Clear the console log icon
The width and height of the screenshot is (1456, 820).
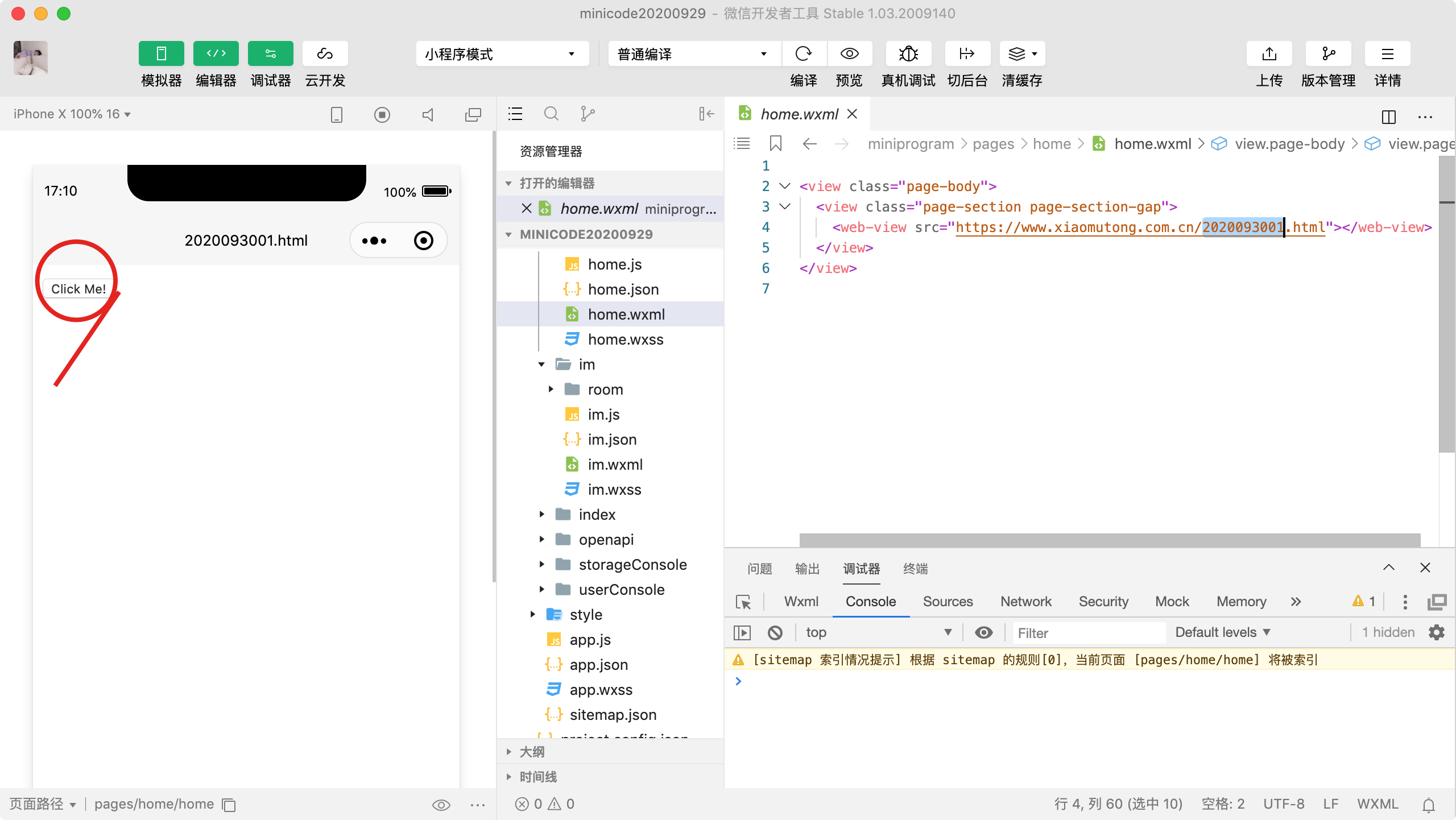(x=775, y=632)
